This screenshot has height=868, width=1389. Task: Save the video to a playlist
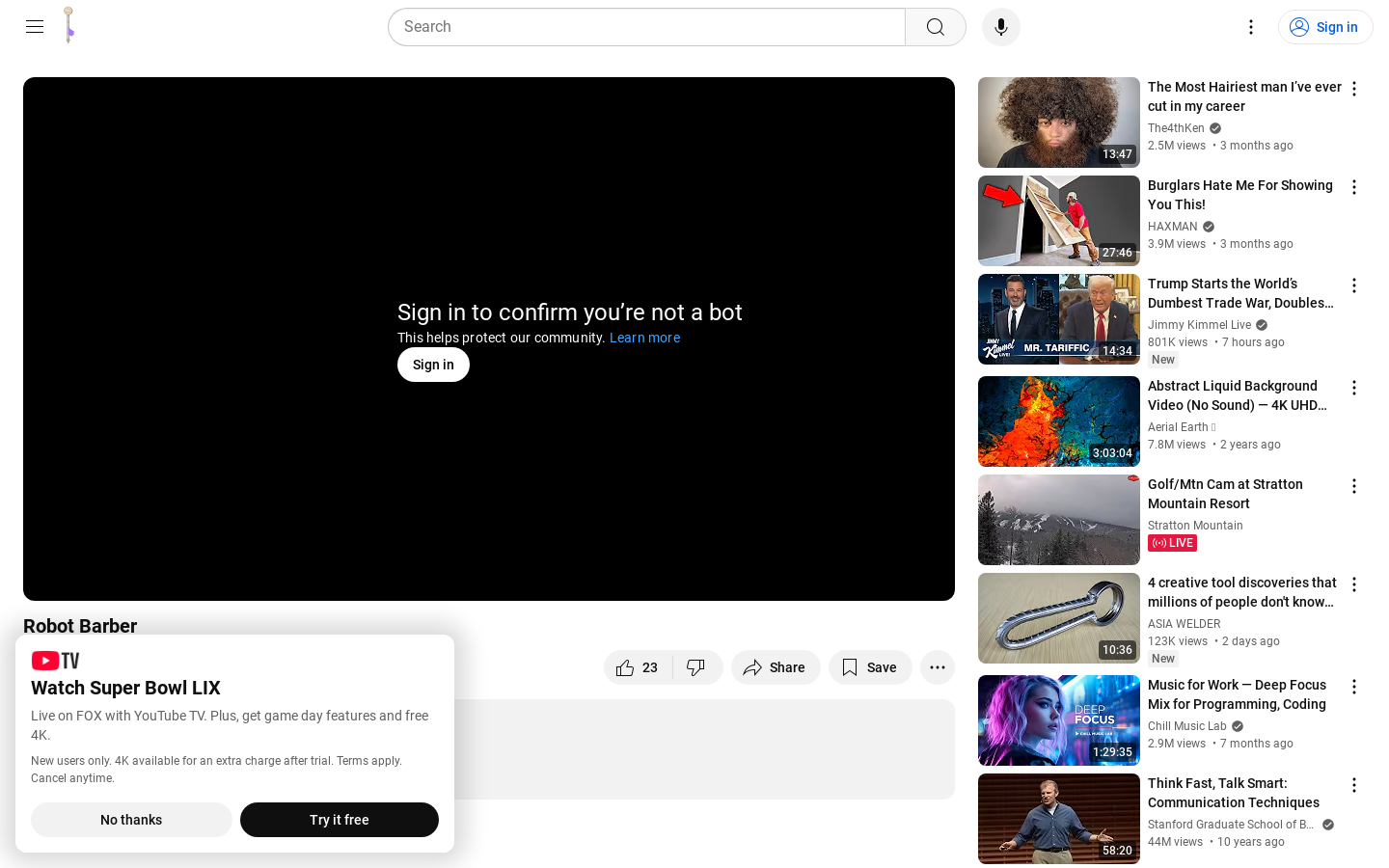point(870,667)
